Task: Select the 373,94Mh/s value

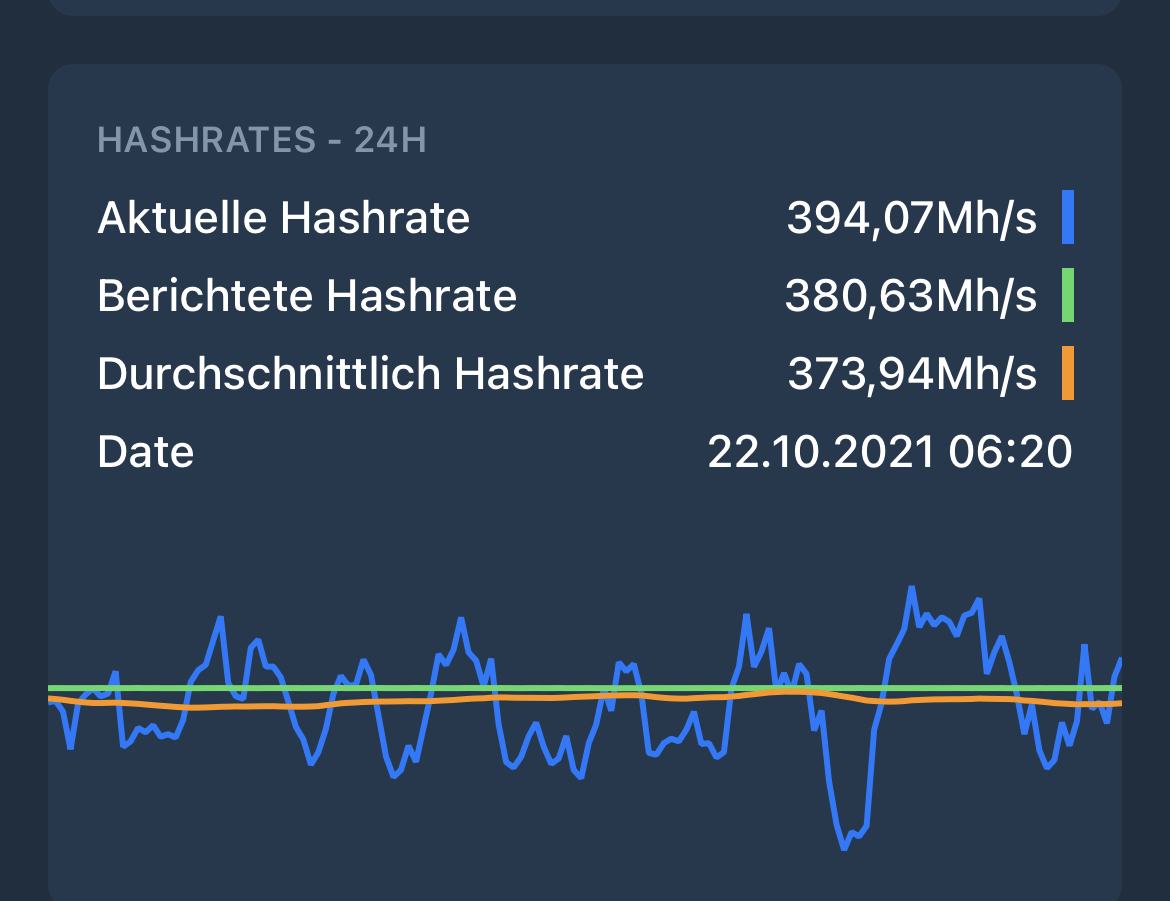Action: tap(913, 373)
